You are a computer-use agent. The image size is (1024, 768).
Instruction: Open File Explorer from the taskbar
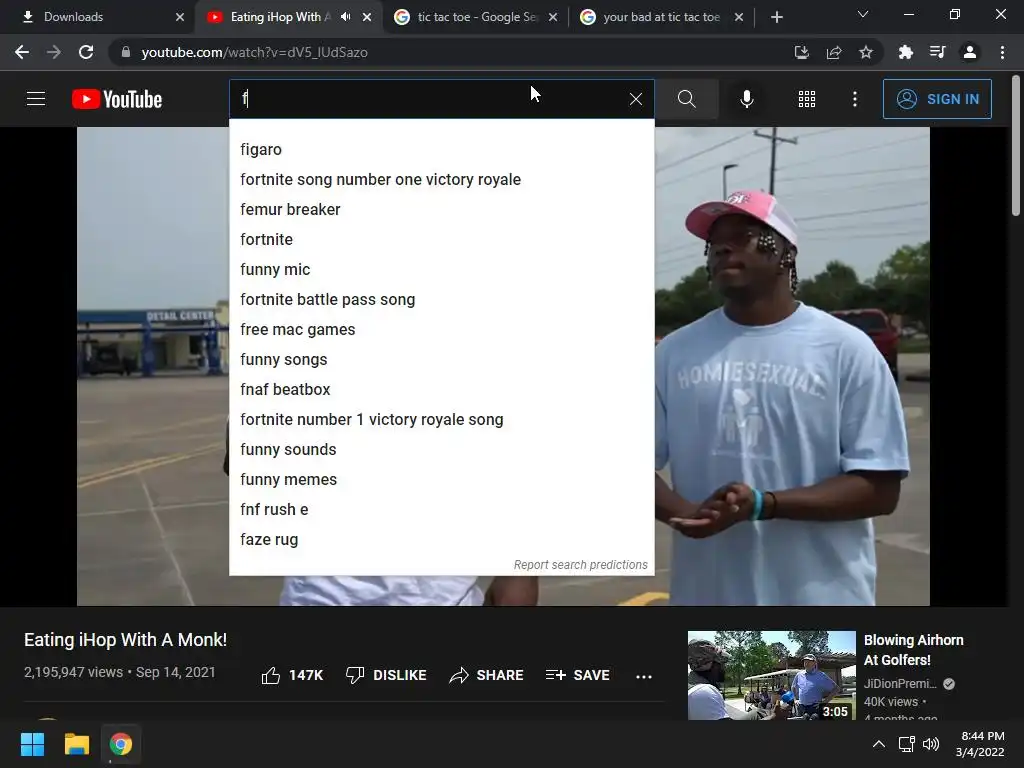pyautogui.click(x=76, y=744)
